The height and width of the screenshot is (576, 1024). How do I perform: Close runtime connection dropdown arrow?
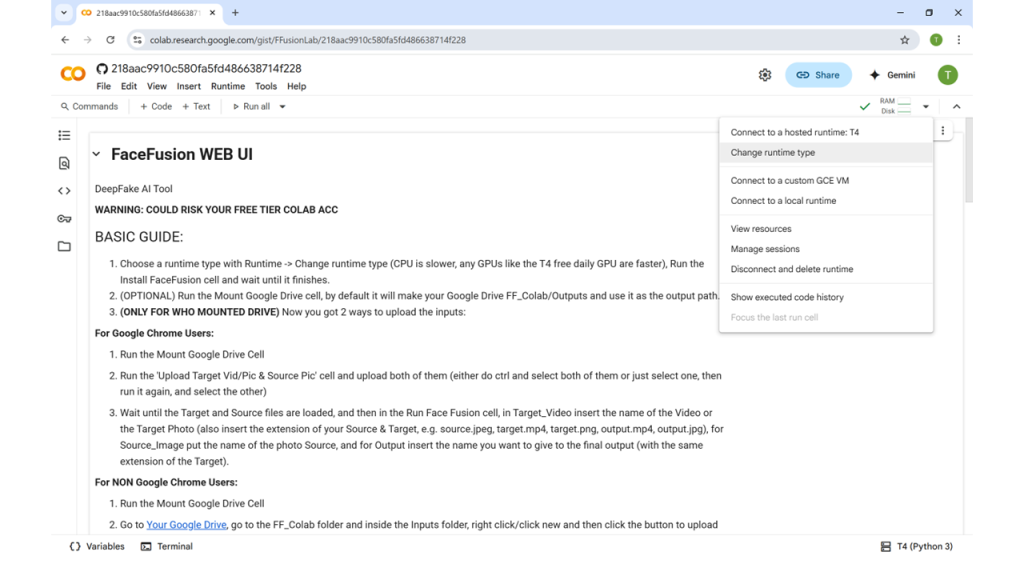pos(925,106)
